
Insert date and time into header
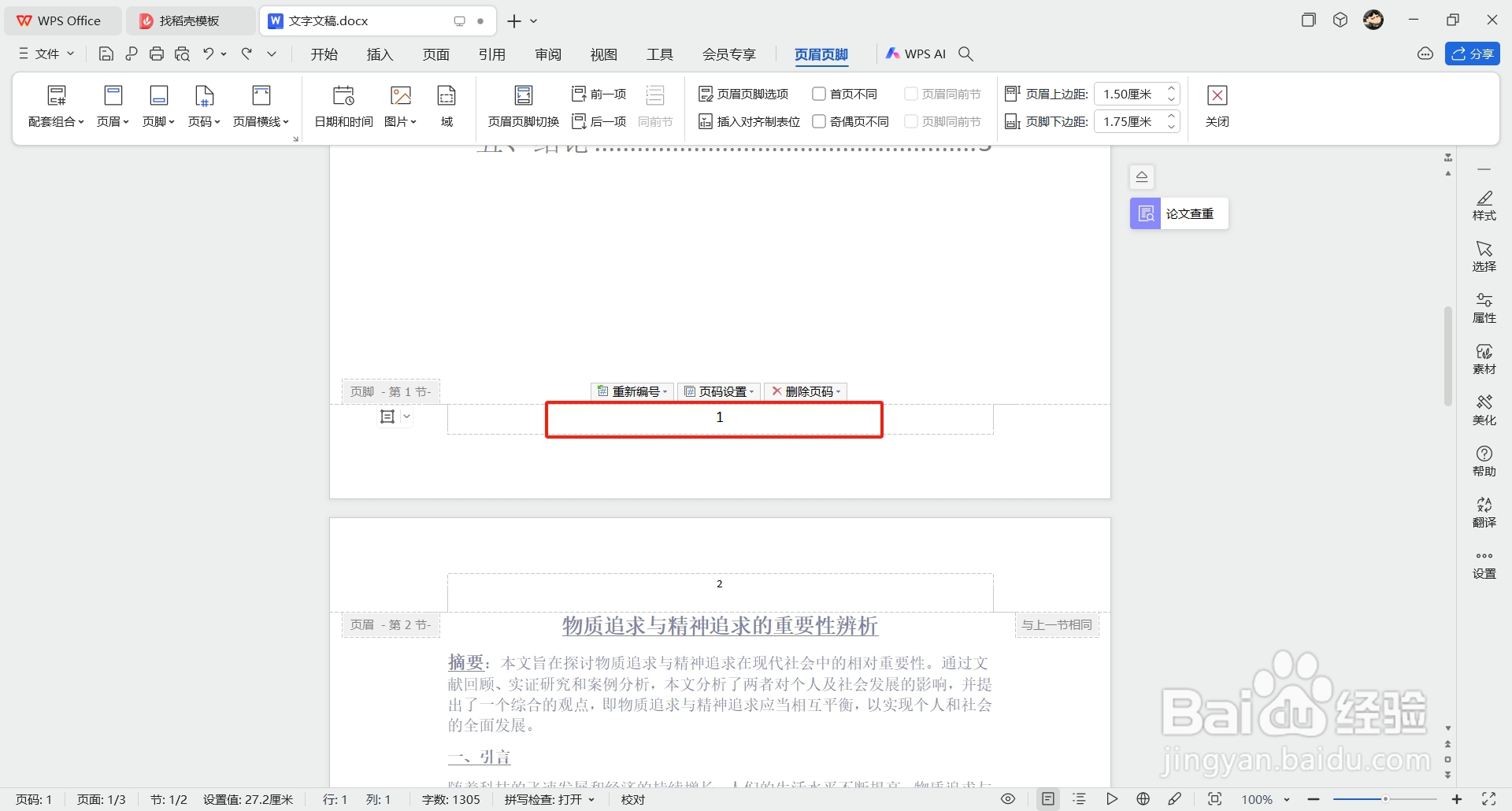tap(343, 106)
